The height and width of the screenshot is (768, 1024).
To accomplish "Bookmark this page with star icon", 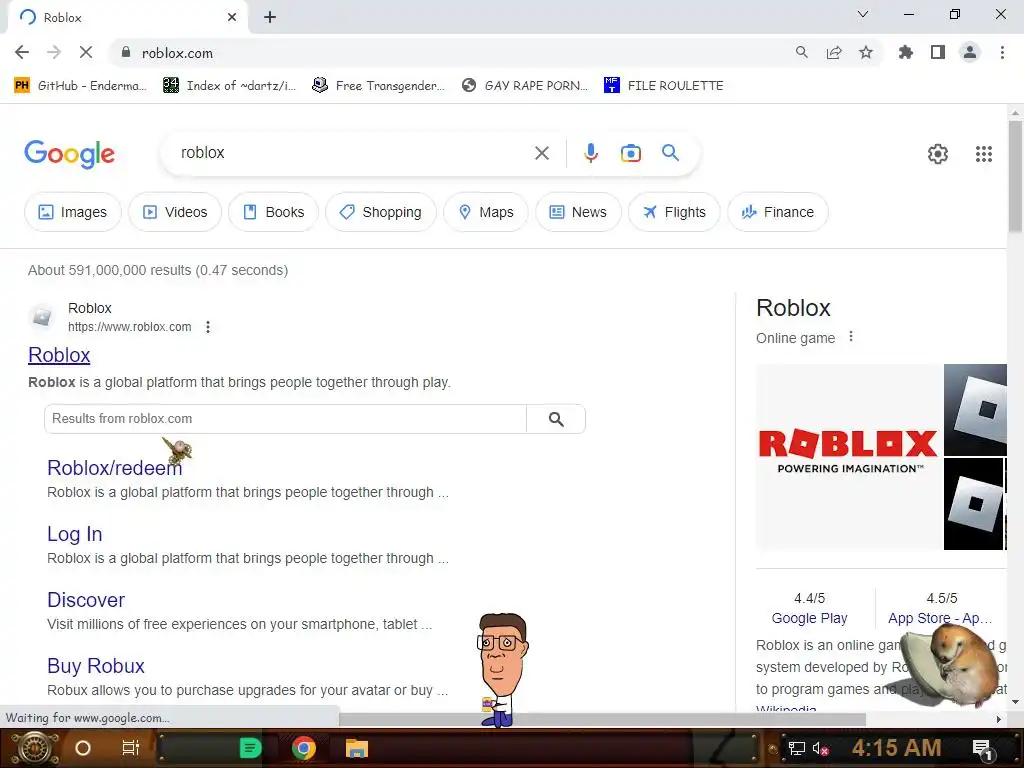I will pos(866,52).
